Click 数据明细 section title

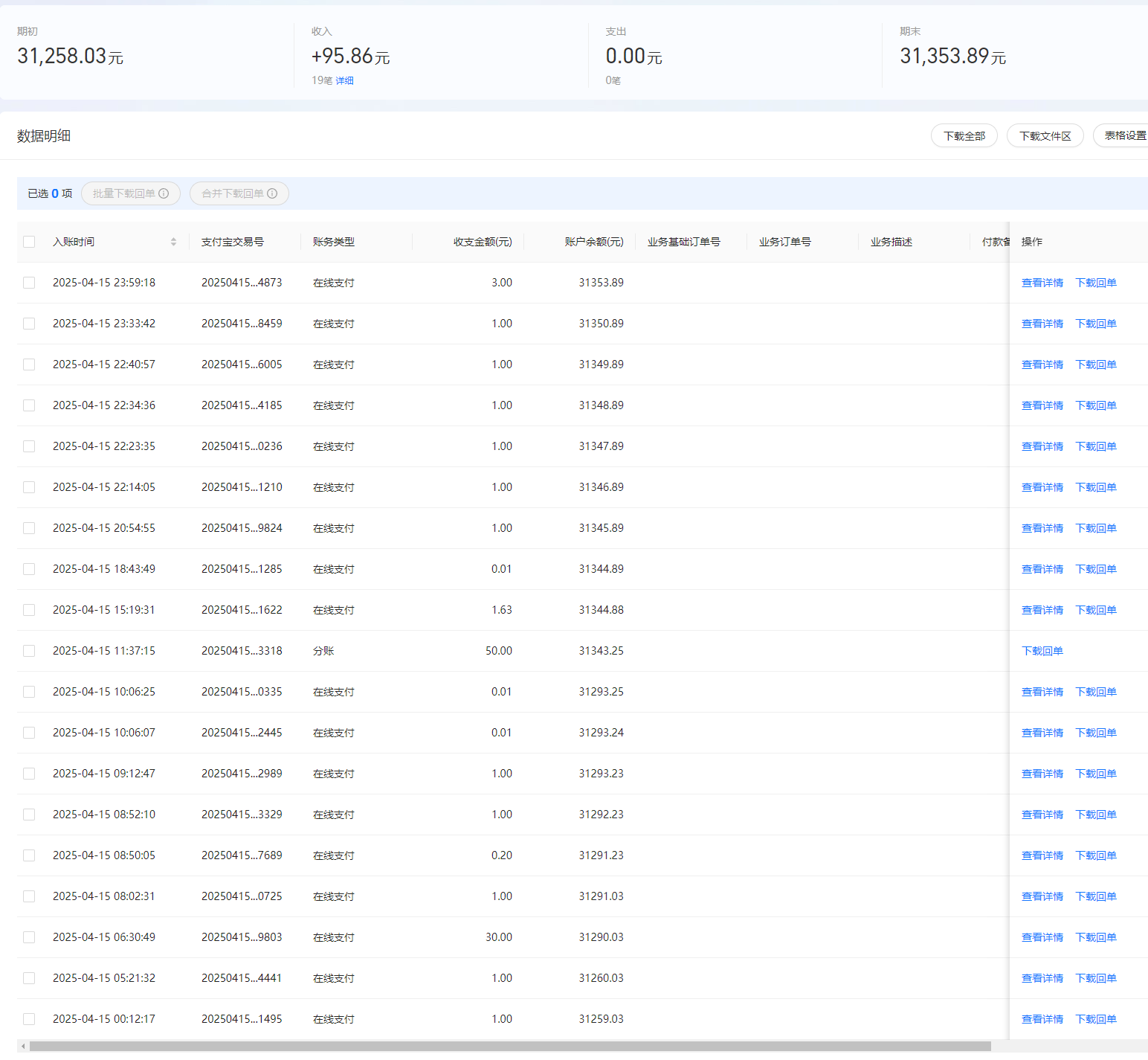point(44,136)
